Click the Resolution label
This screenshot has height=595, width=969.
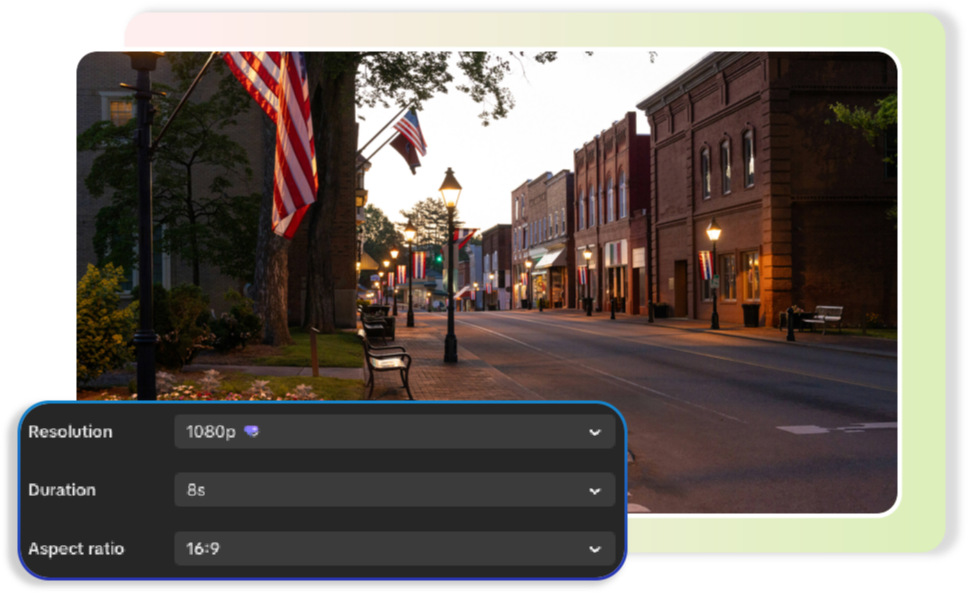tap(70, 431)
